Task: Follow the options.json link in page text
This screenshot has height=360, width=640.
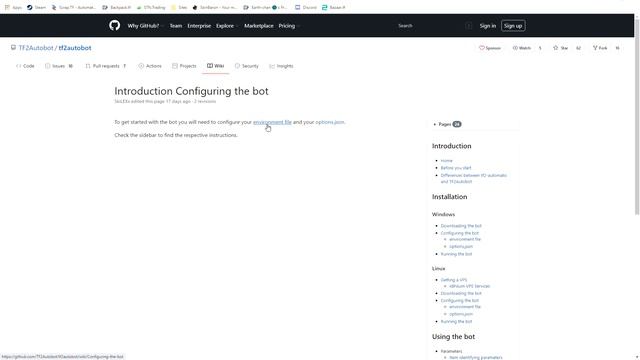Action: coord(330,122)
